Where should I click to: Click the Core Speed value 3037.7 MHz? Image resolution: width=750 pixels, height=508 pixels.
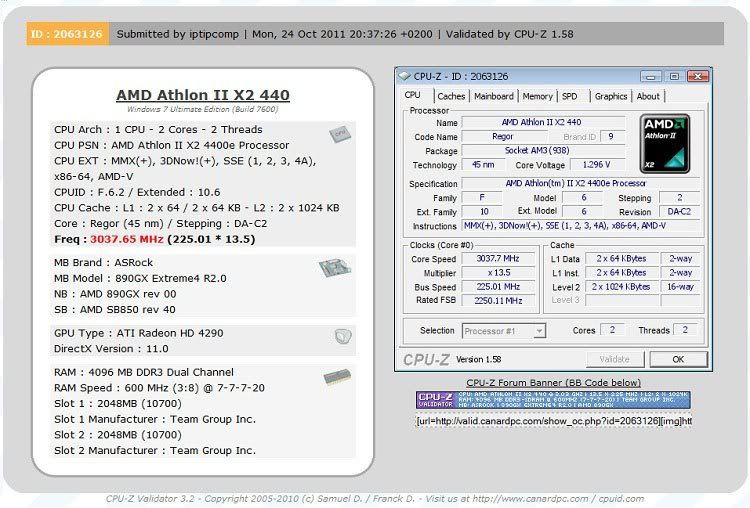point(498,258)
